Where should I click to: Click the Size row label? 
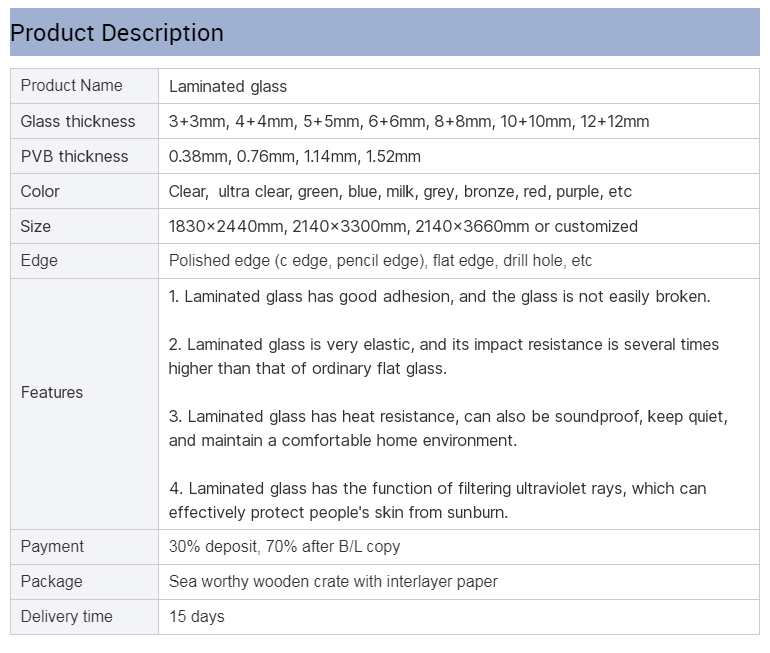(36, 226)
